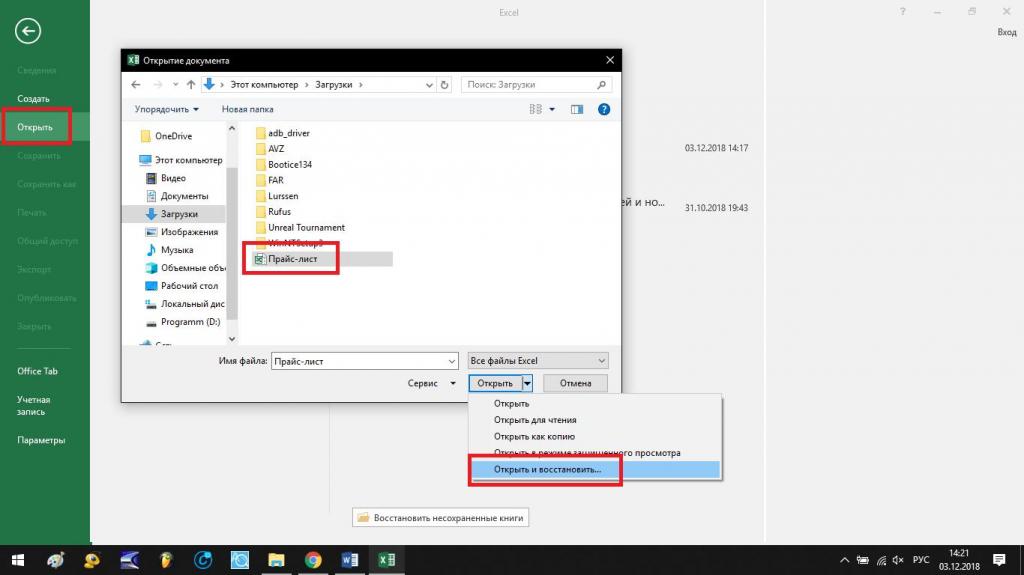
Task: Open Chrome from the taskbar
Action: point(313,560)
